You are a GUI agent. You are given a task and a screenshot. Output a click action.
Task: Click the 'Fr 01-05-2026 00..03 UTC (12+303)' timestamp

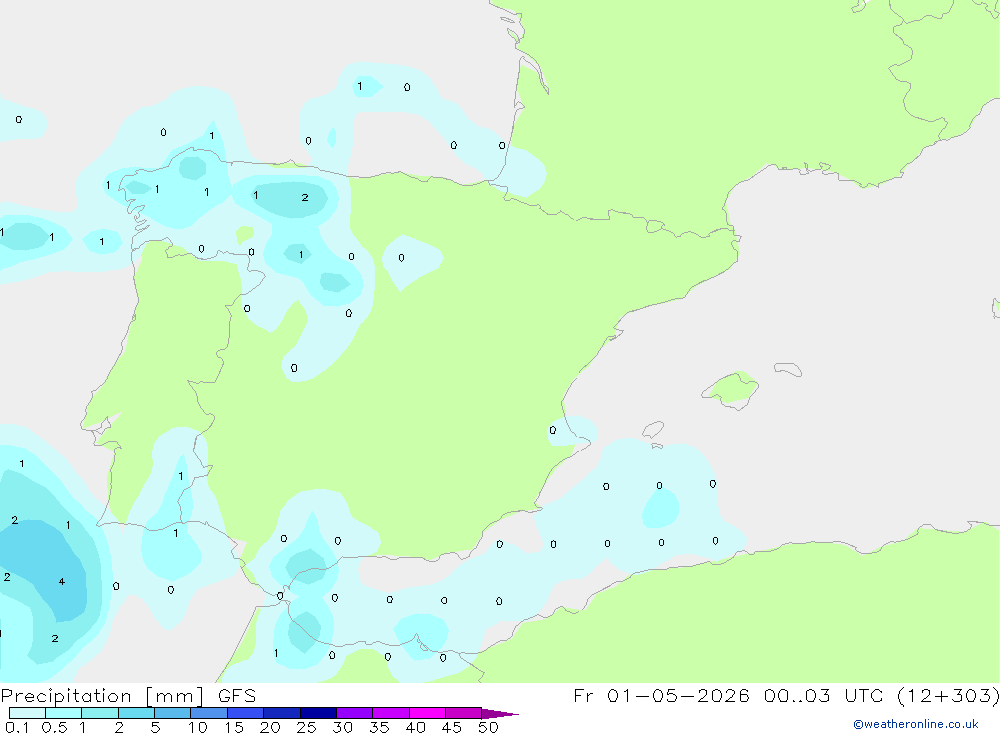(x=786, y=696)
